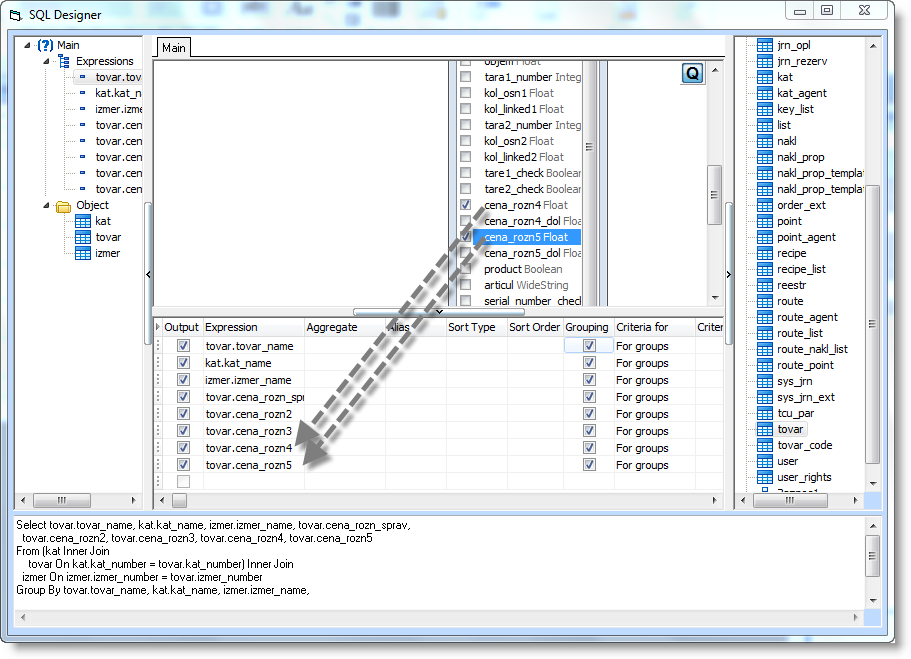Click the Aggregate cell of tovar.cena_rozn4 row
The height and width of the screenshot is (659, 911).
(x=345, y=447)
